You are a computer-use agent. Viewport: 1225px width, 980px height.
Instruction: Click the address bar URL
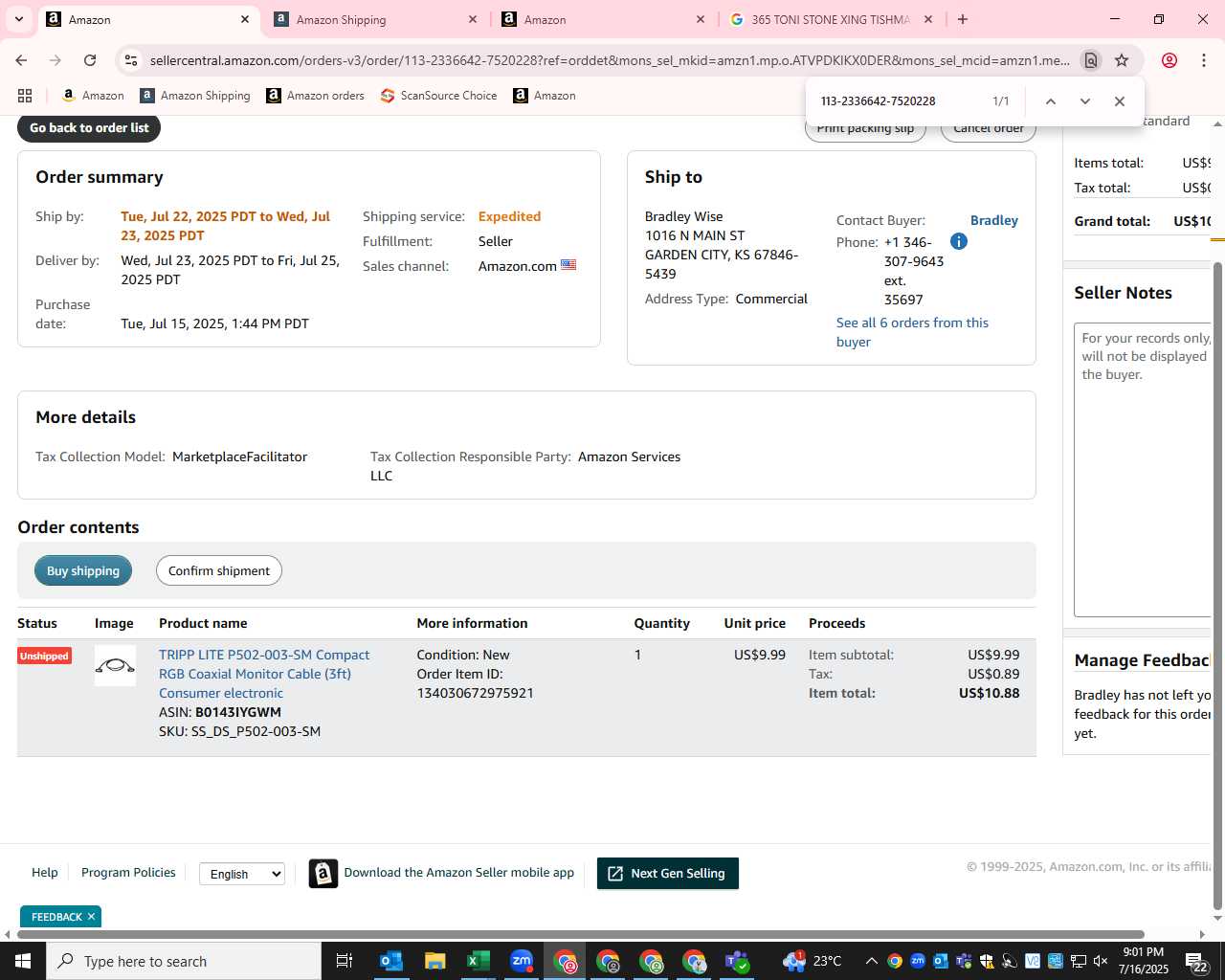click(x=610, y=60)
